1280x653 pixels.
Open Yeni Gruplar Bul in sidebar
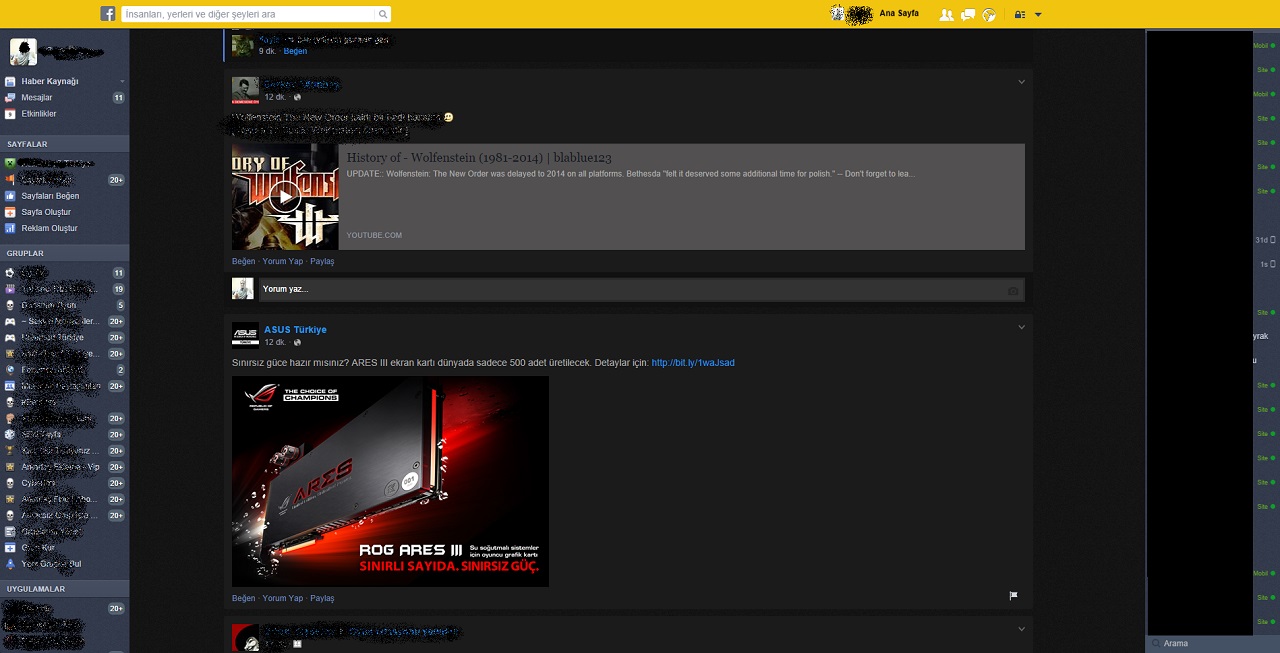tap(51, 564)
